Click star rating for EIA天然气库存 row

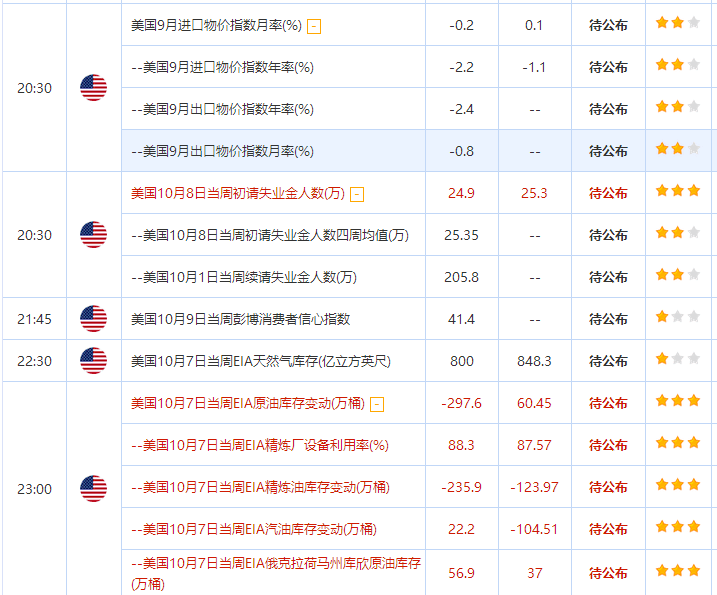tap(678, 359)
